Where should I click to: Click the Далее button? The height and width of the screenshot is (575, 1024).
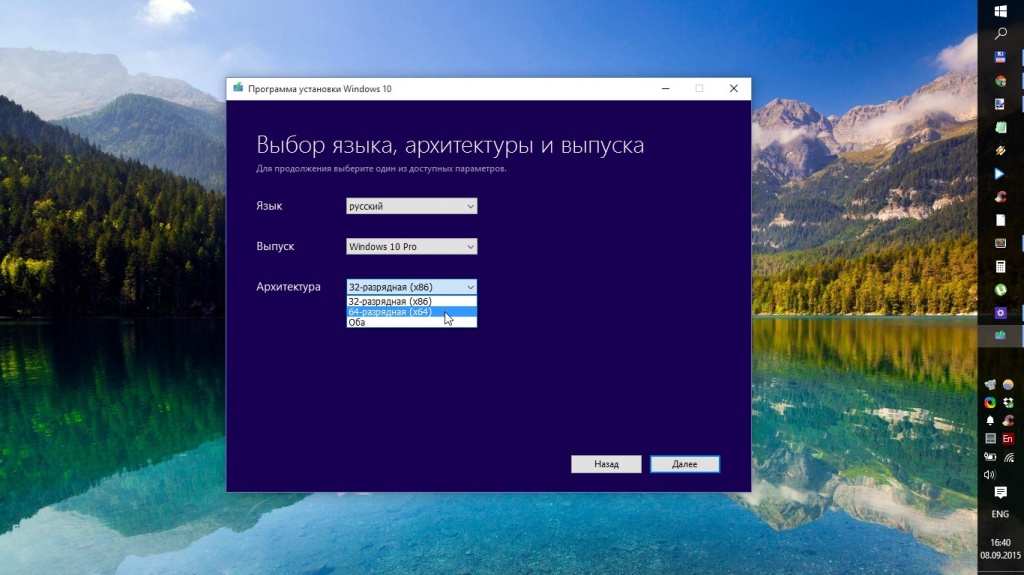tap(684, 464)
